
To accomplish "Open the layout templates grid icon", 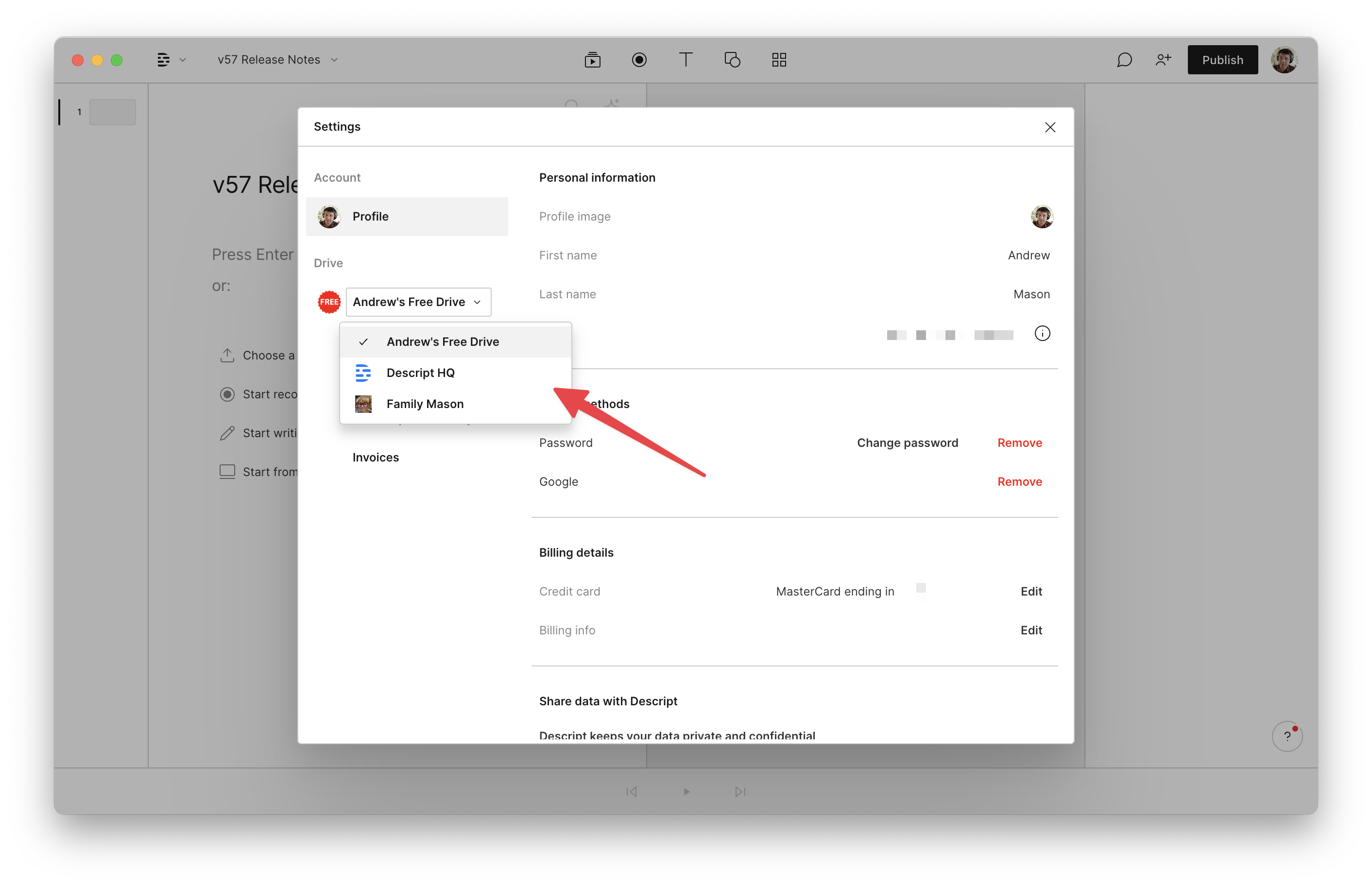I will pos(778,59).
